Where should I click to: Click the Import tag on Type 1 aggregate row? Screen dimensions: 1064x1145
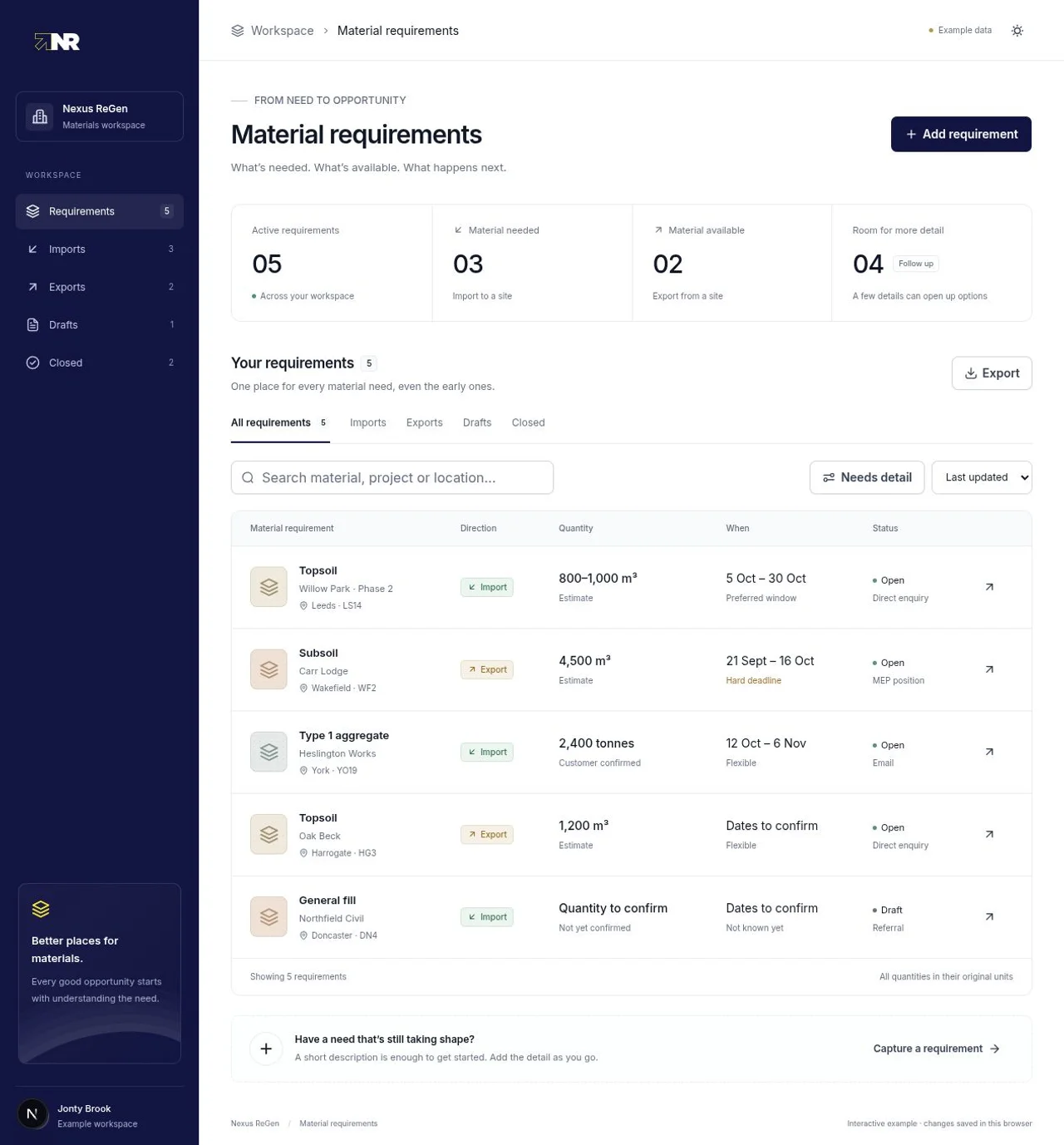pos(487,752)
